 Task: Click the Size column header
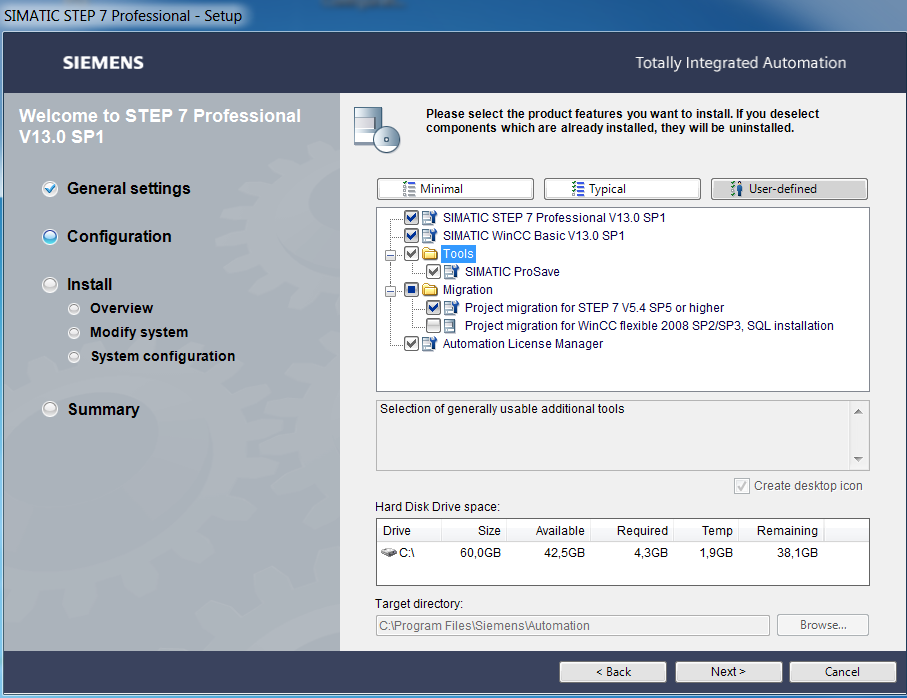tap(474, 531)
